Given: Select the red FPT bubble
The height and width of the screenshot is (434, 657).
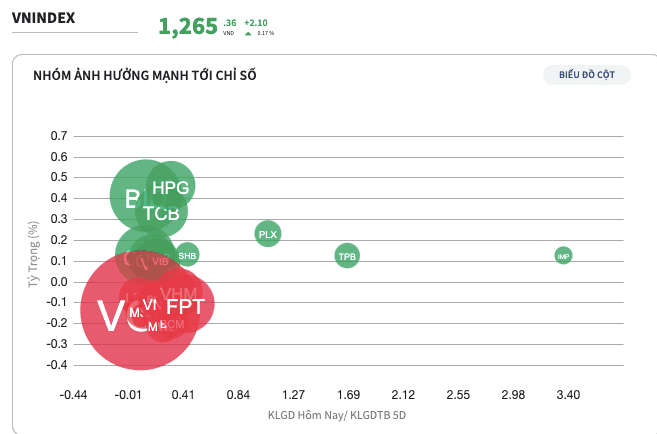Looking at the screenshot, I should [x=187, y=306].
